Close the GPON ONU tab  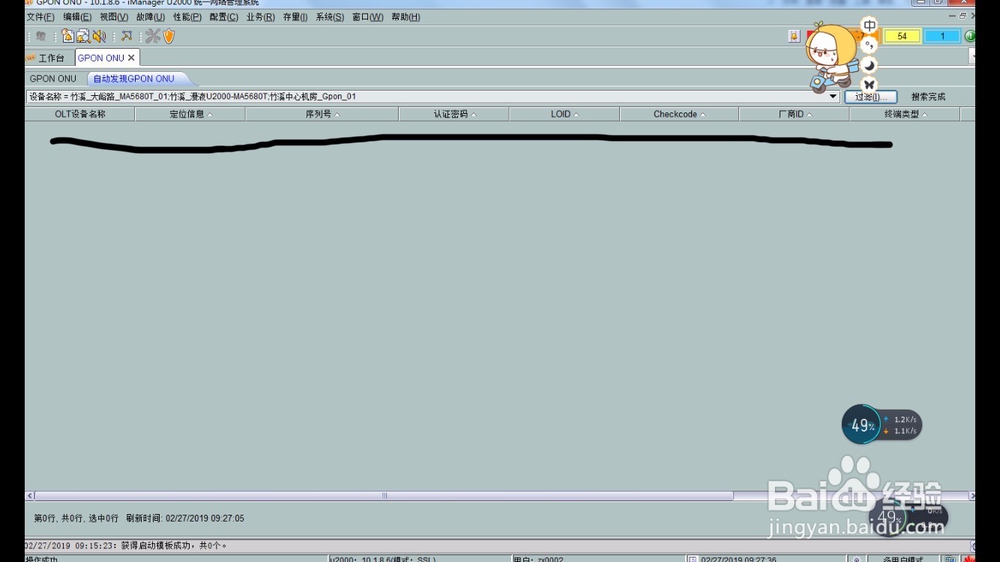131,58
